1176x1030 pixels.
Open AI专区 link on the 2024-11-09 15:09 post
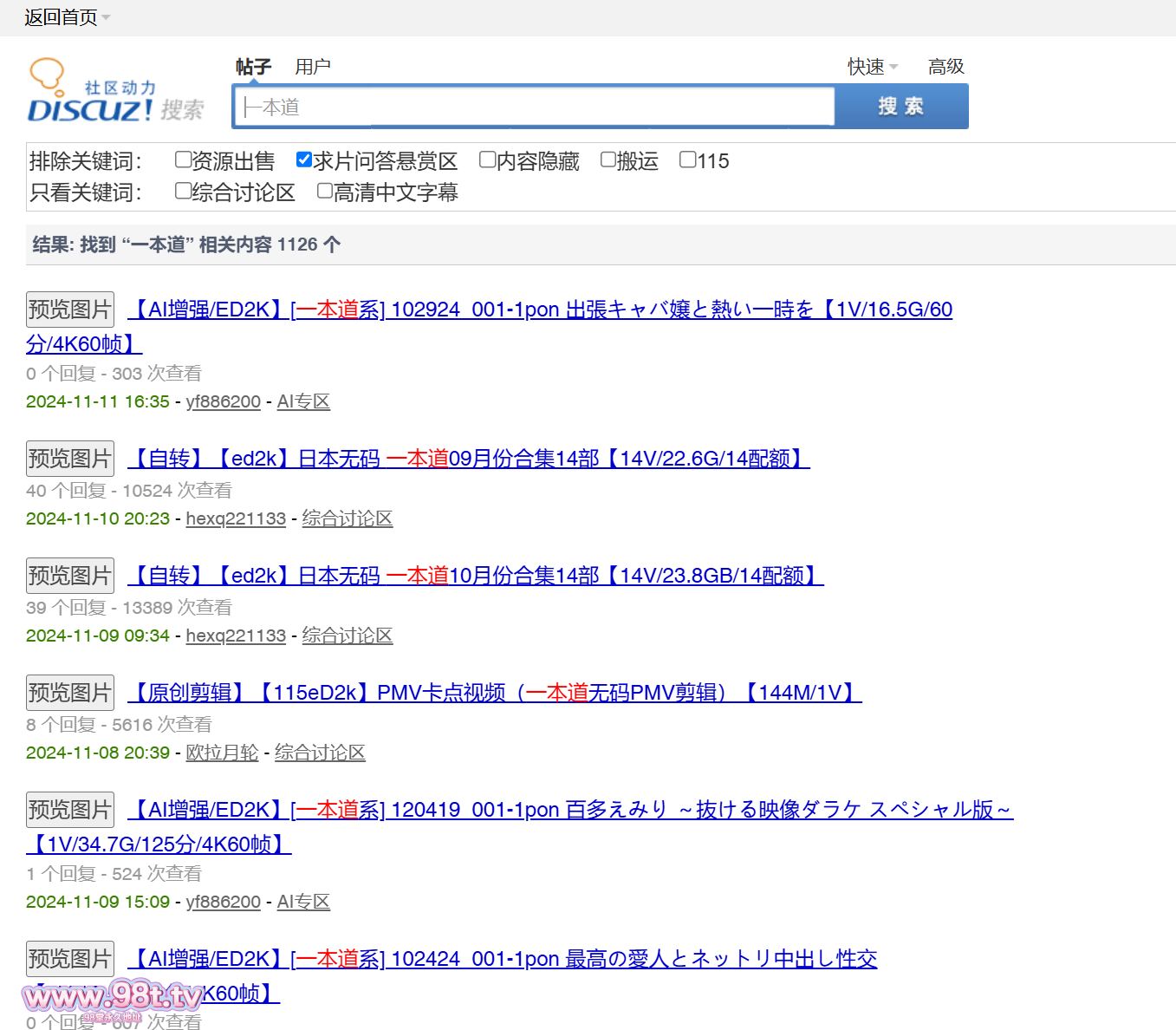coord(303,902)
